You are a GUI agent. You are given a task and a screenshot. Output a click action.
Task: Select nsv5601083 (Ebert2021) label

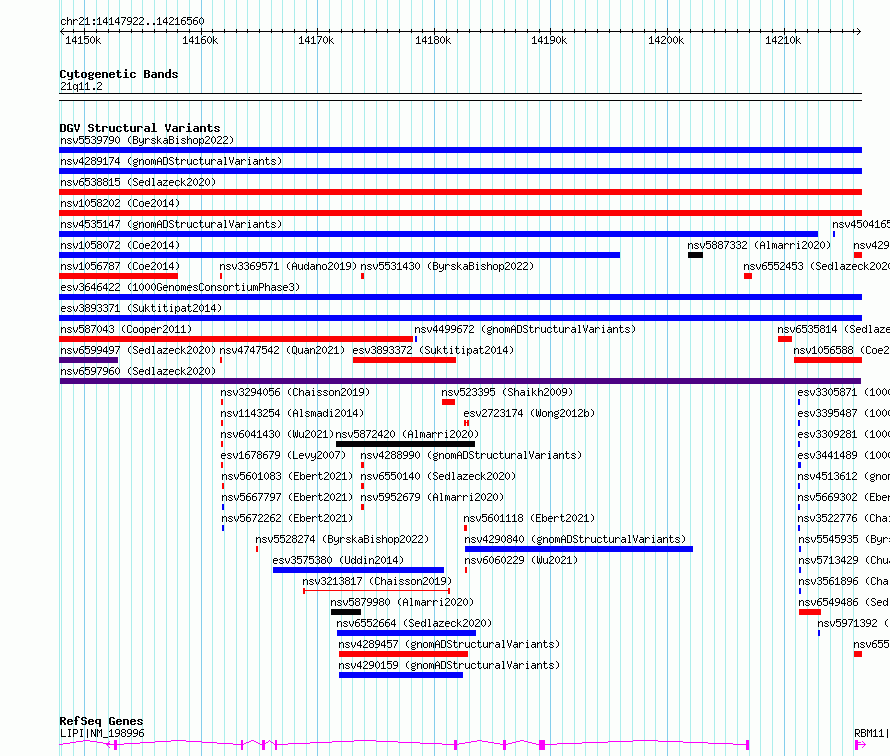pos(287,476)
